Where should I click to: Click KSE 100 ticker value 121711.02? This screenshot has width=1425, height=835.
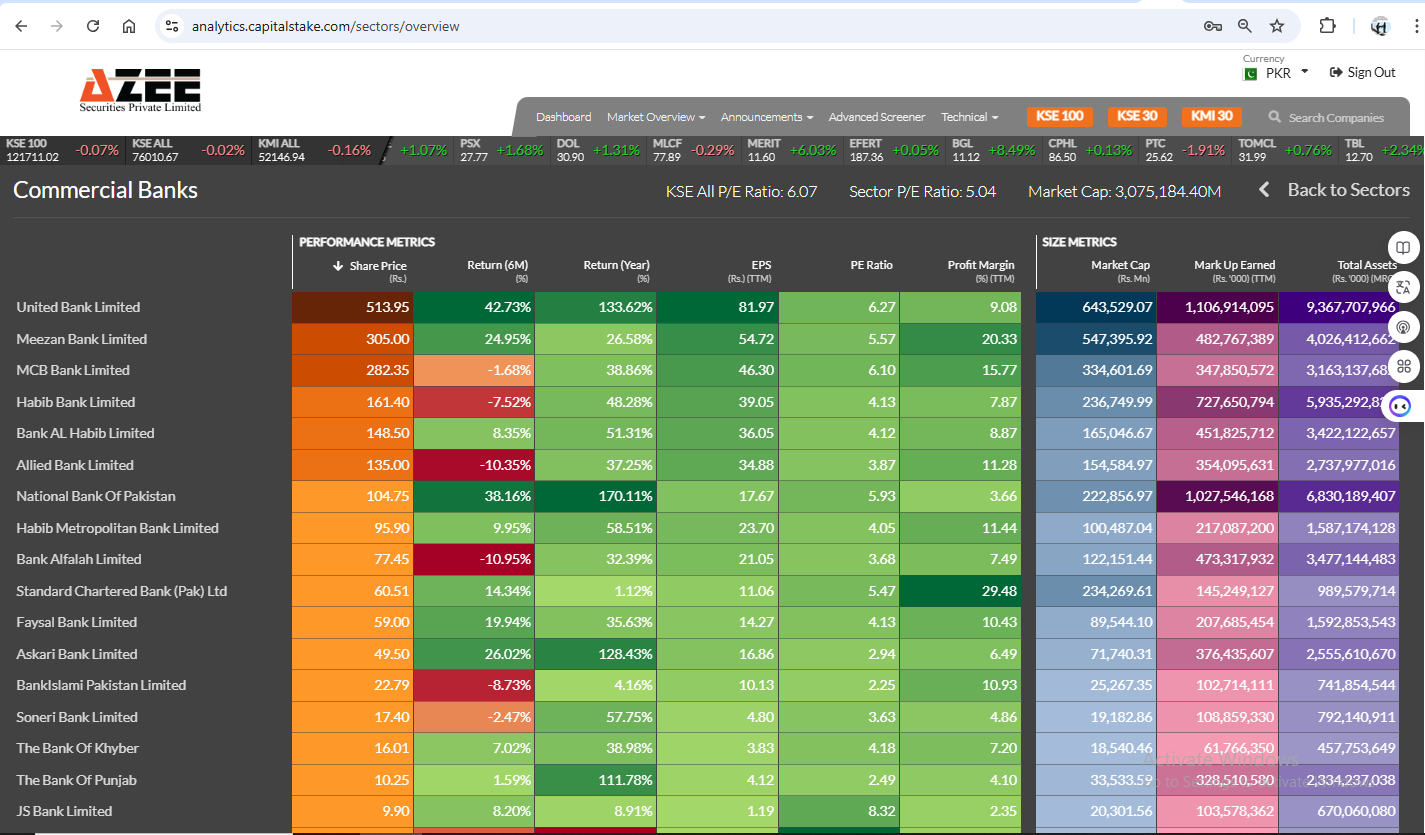(32, 157)
